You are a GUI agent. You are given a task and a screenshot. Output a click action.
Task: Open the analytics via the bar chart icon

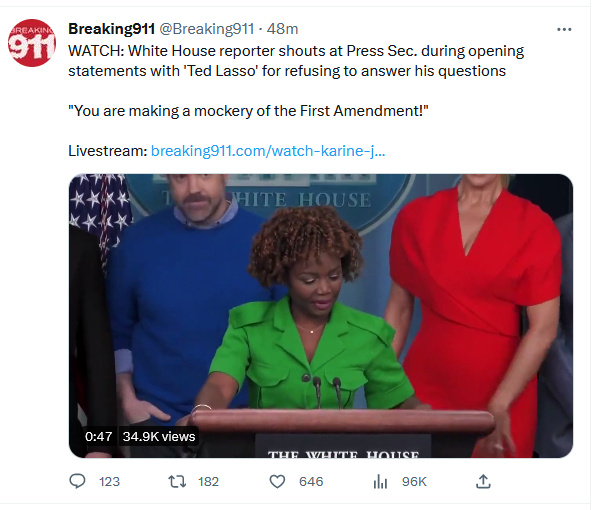point(380,482)
